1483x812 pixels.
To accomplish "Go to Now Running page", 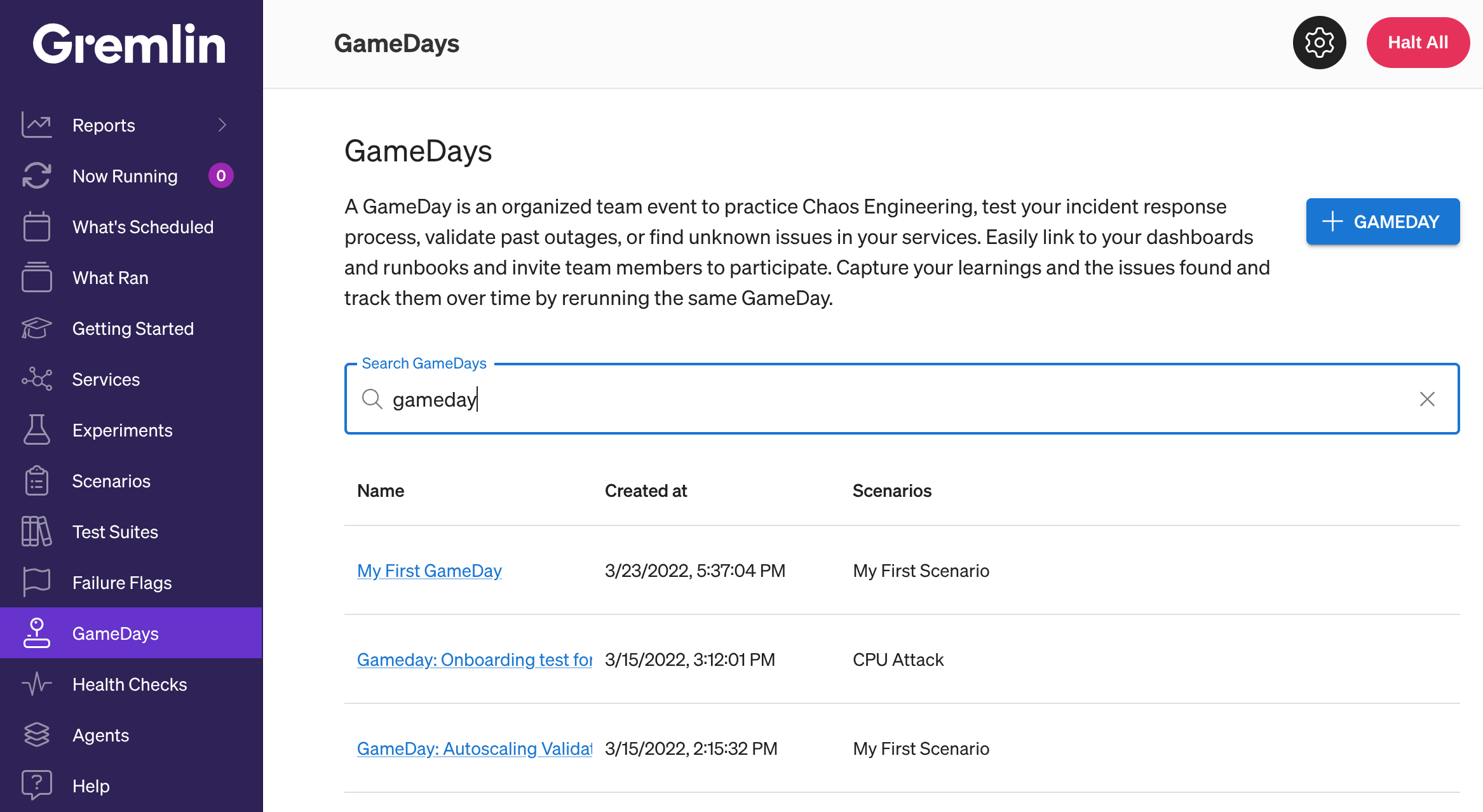I will pyautogui.click(x=131, y=175).
